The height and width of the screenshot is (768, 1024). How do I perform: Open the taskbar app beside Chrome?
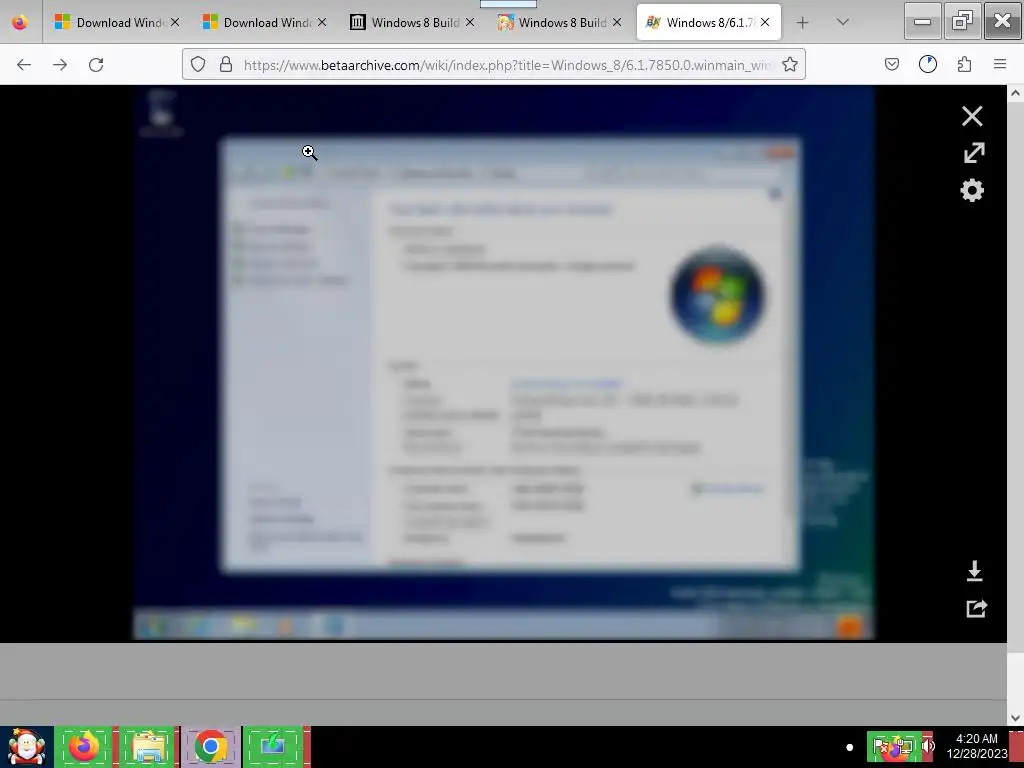click(x=274, y=746)
